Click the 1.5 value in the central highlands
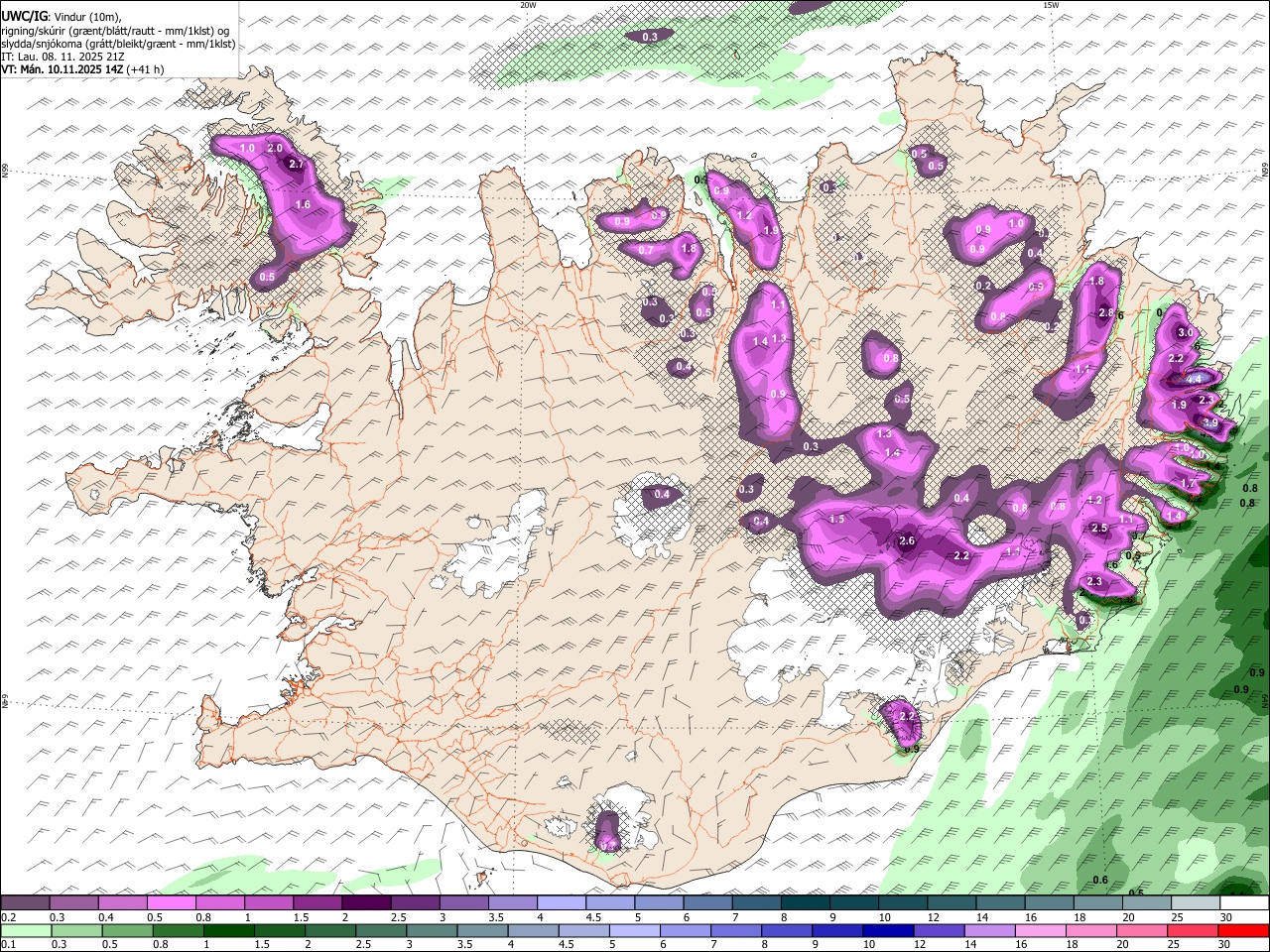Screen dimensions: 1270x952 (836, 520)
